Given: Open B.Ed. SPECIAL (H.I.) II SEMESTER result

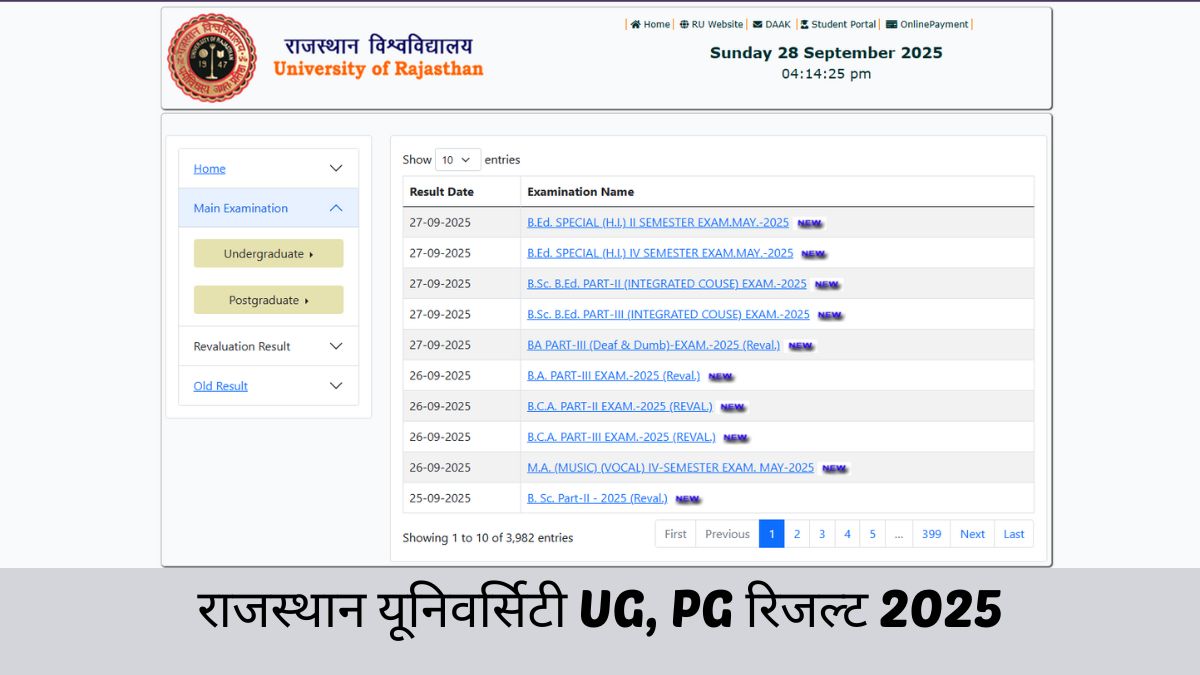Looking at the screenshot, I should tap(658, 222).
